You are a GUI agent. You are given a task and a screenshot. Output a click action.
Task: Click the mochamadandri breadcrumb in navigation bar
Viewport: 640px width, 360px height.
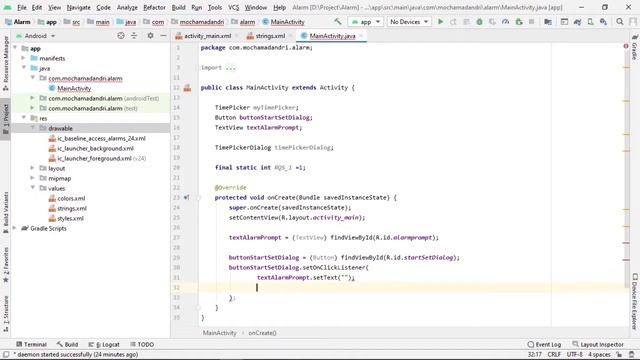tap(202, 22)
